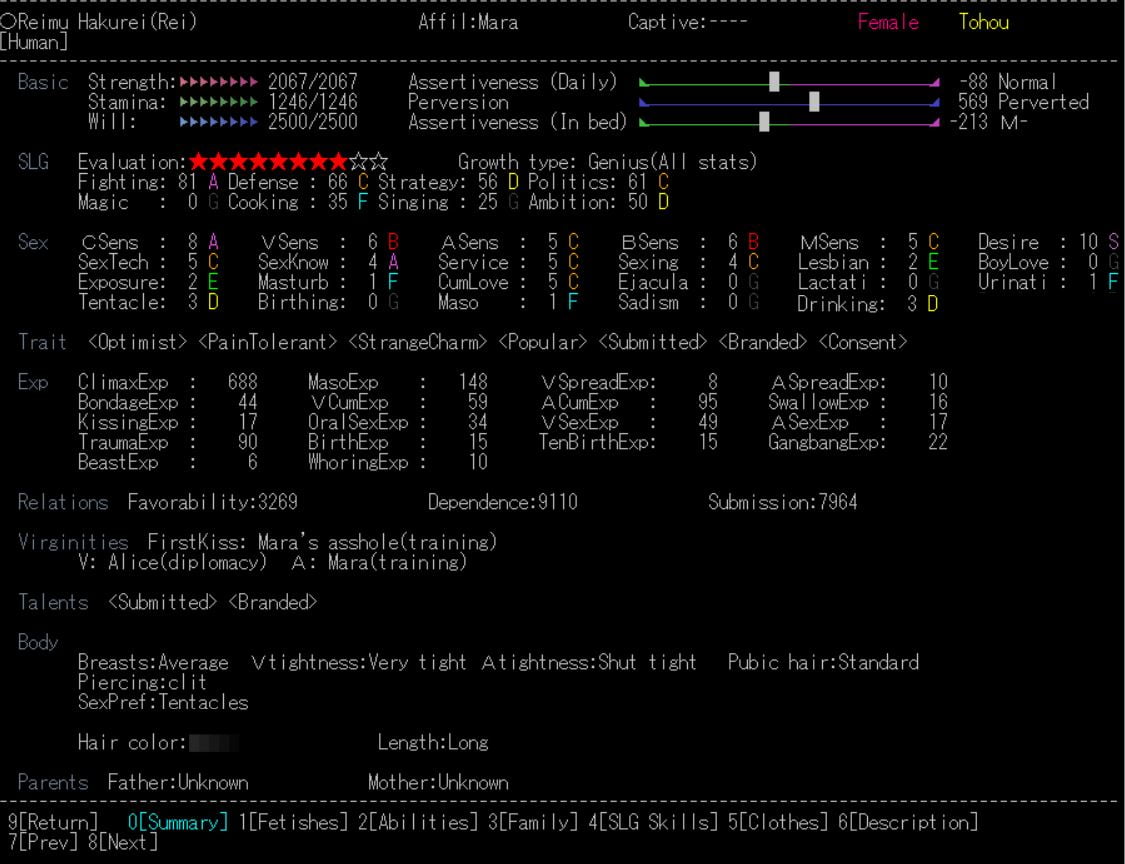Open the 2[Abilities] tab

point(418,823)
